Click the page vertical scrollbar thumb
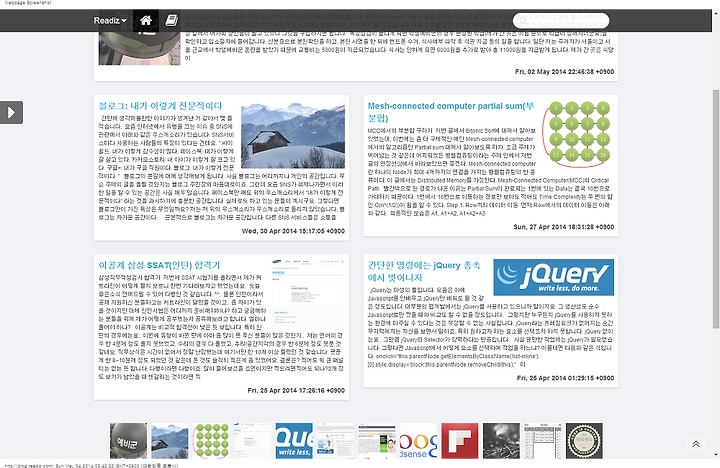This screenshot has height=468, width=720. [716, 209]
